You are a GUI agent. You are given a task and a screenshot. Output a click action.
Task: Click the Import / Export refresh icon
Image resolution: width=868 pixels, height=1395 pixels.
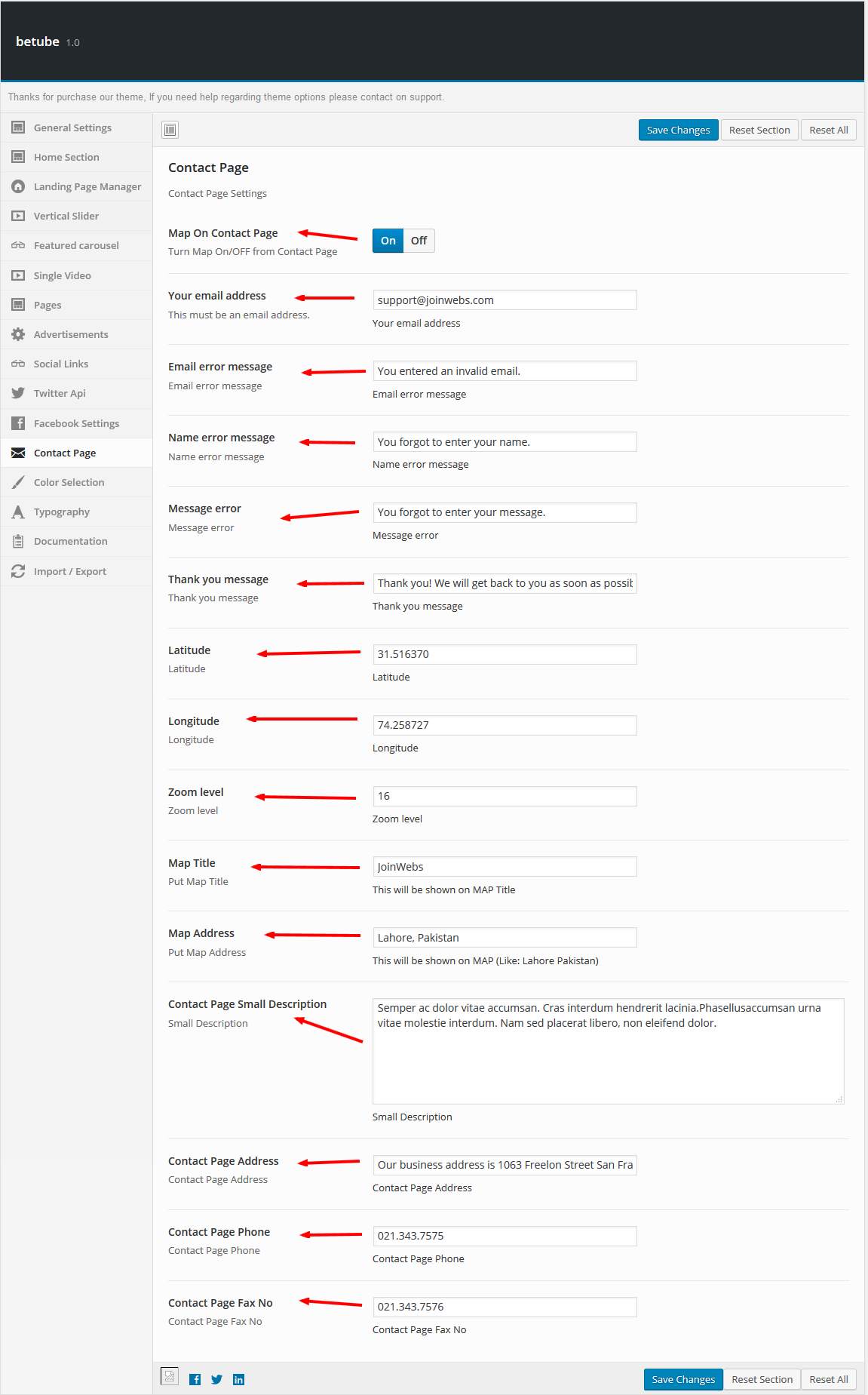pos(18,571)
